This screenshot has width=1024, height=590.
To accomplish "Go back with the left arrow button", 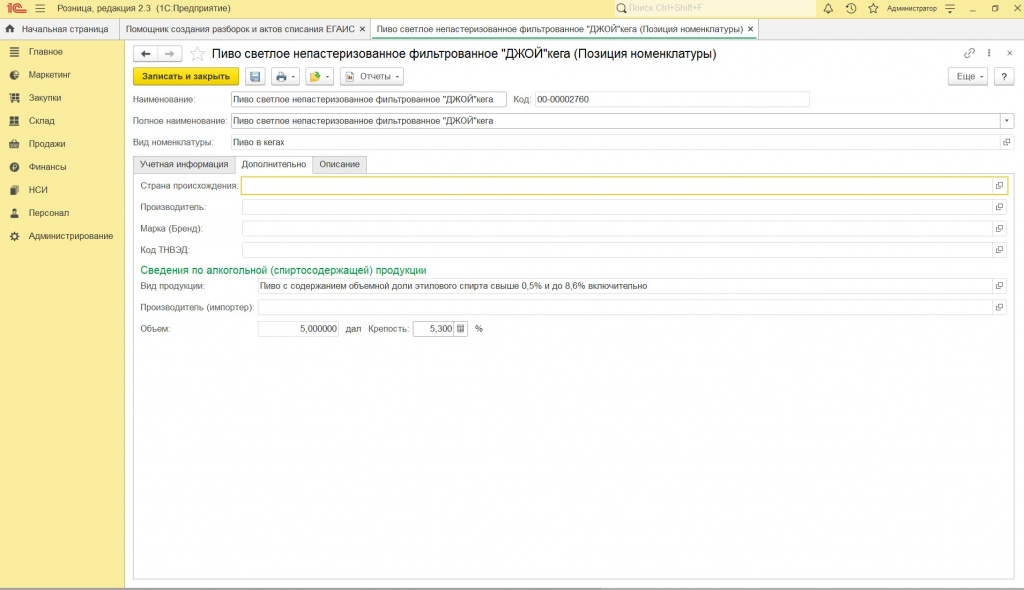I will pos(146,54).
